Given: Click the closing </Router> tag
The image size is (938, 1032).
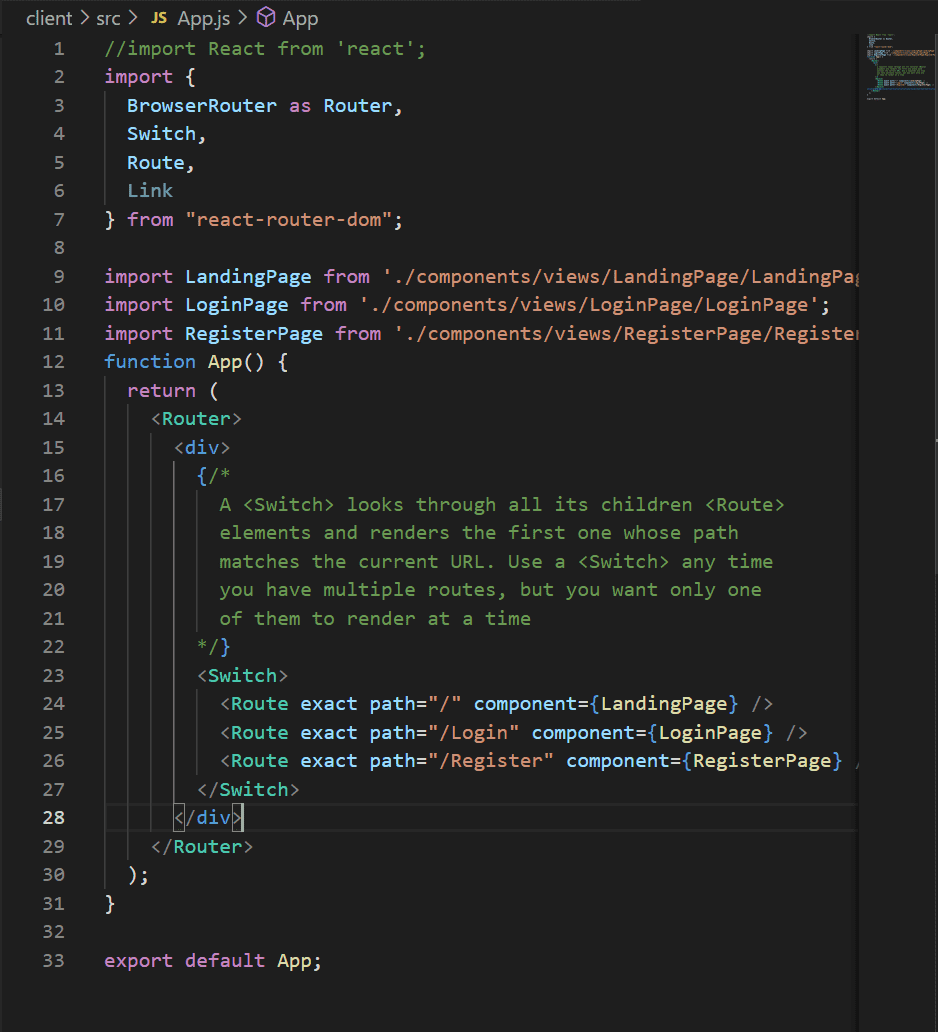Looking at the screenshot, I should click(202, 846).
